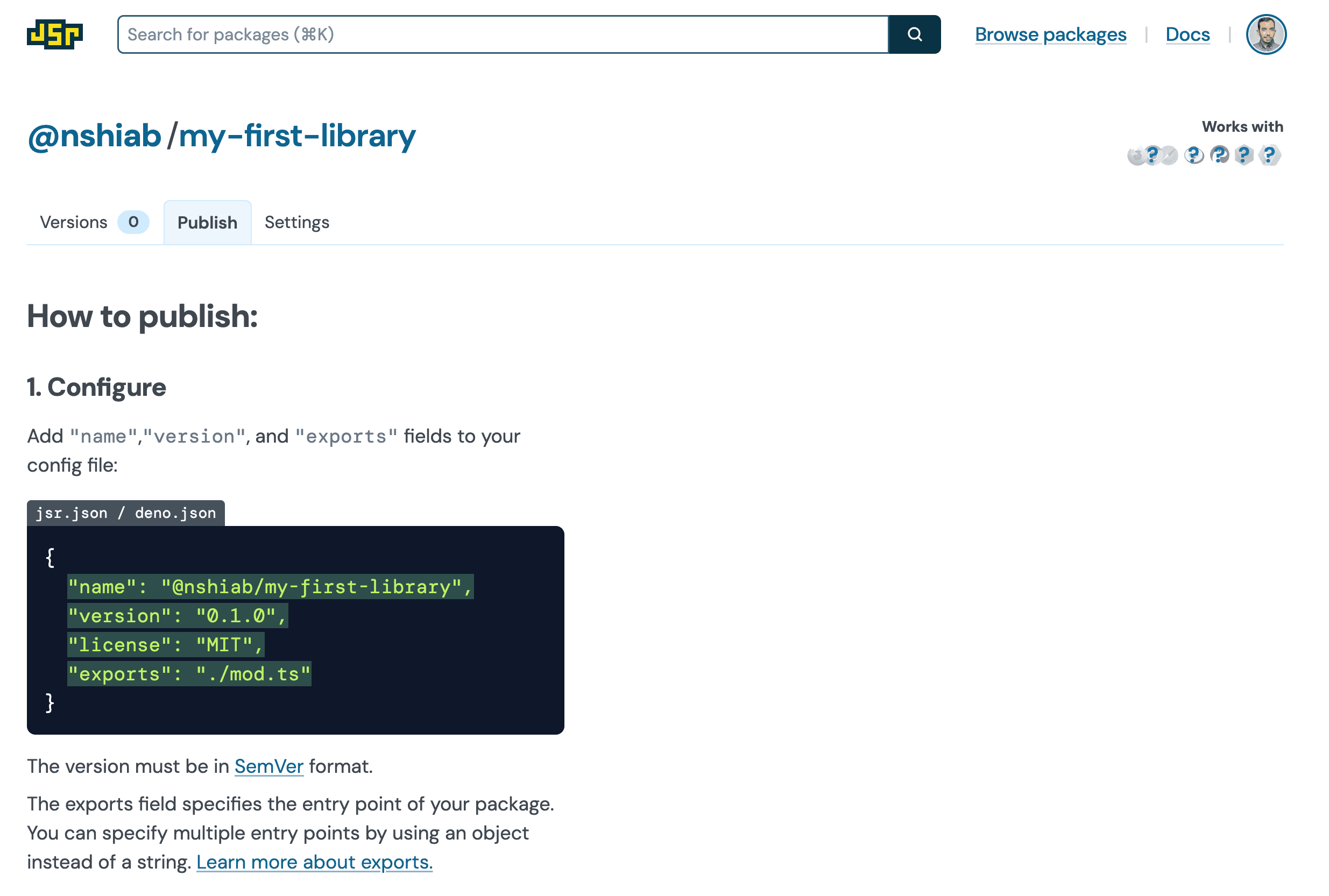Click the Node.js hexagon compatibility icon
The height and width of the screenshot is (896, 1329).
click(1245, 155)
